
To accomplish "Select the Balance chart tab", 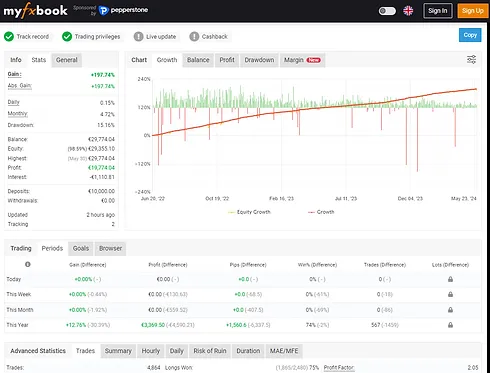I will (198, 60).
